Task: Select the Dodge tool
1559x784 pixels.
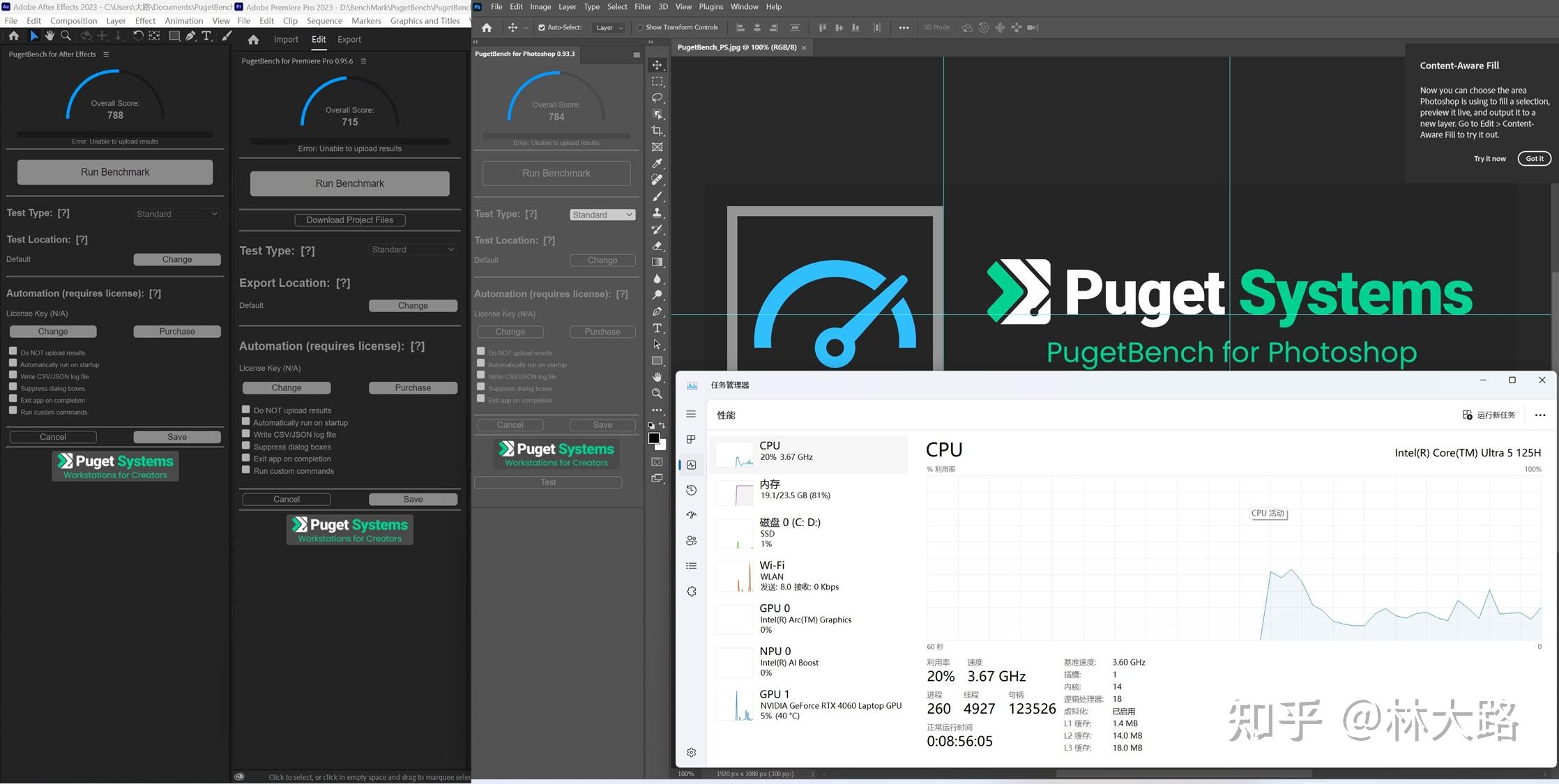Action: pos(657,295)
